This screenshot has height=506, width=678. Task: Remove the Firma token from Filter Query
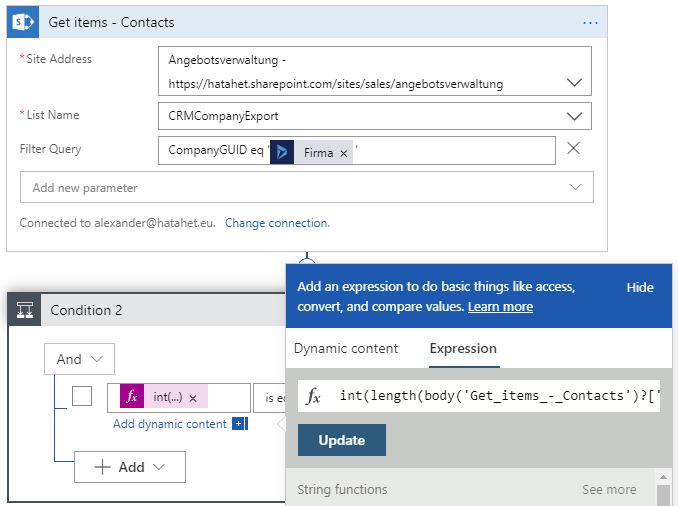click(344, 154)
